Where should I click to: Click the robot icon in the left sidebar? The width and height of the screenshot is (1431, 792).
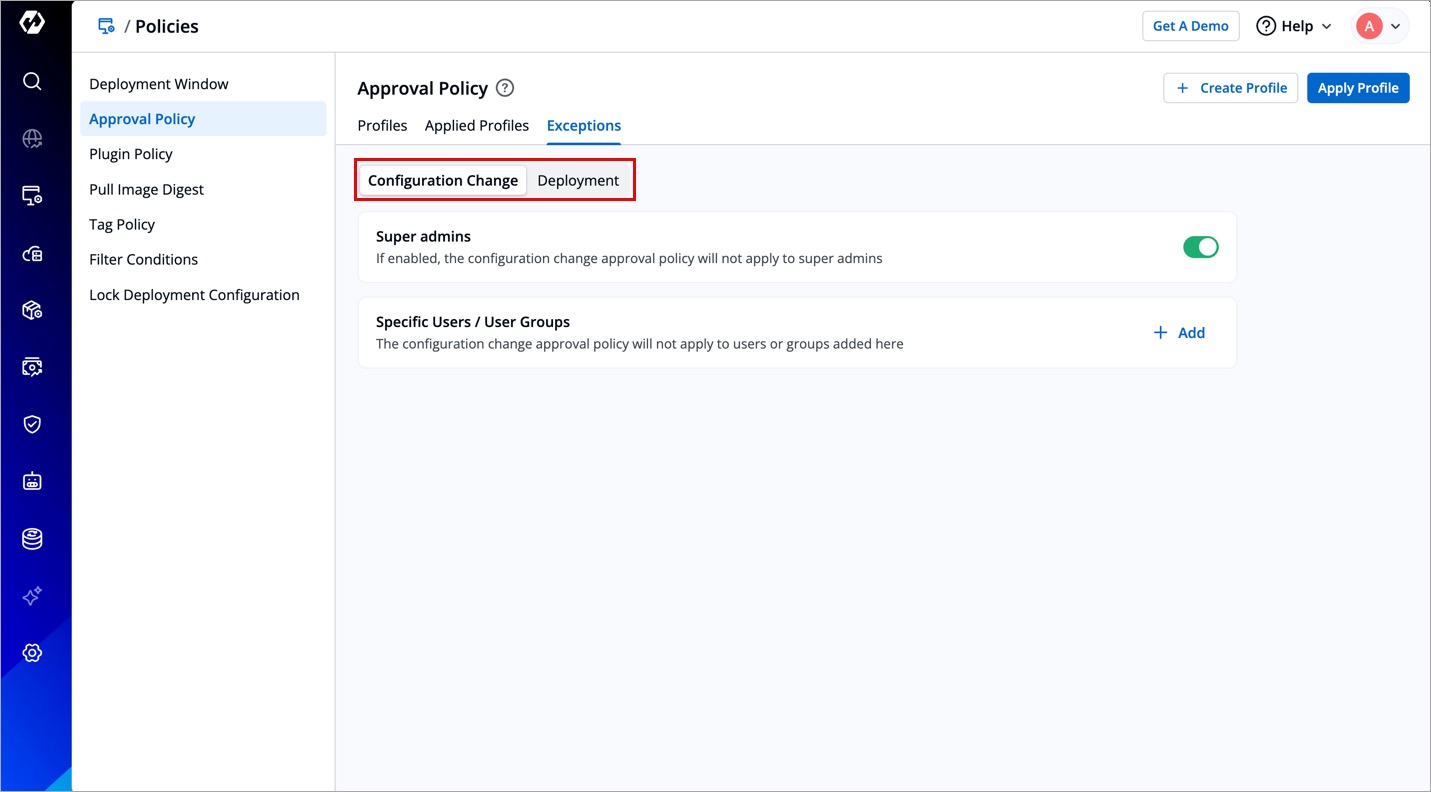click(32, 482)
